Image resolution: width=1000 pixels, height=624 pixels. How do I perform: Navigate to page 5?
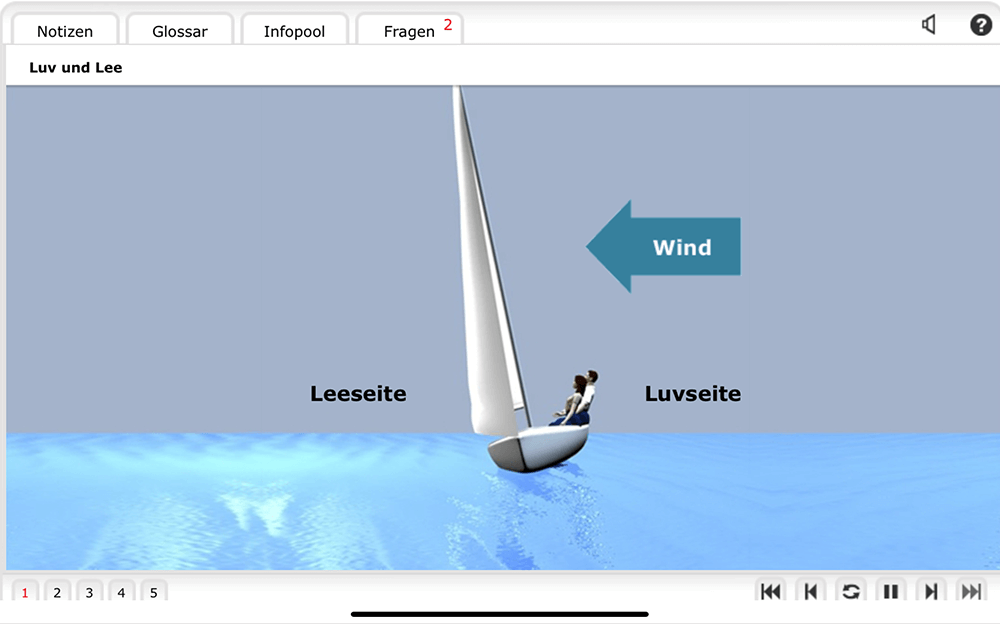tap(153, 593)
